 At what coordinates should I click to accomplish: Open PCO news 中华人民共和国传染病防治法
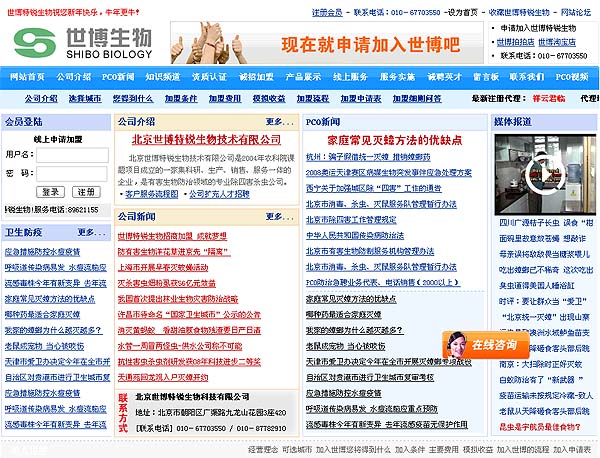(x=355, y=235)
